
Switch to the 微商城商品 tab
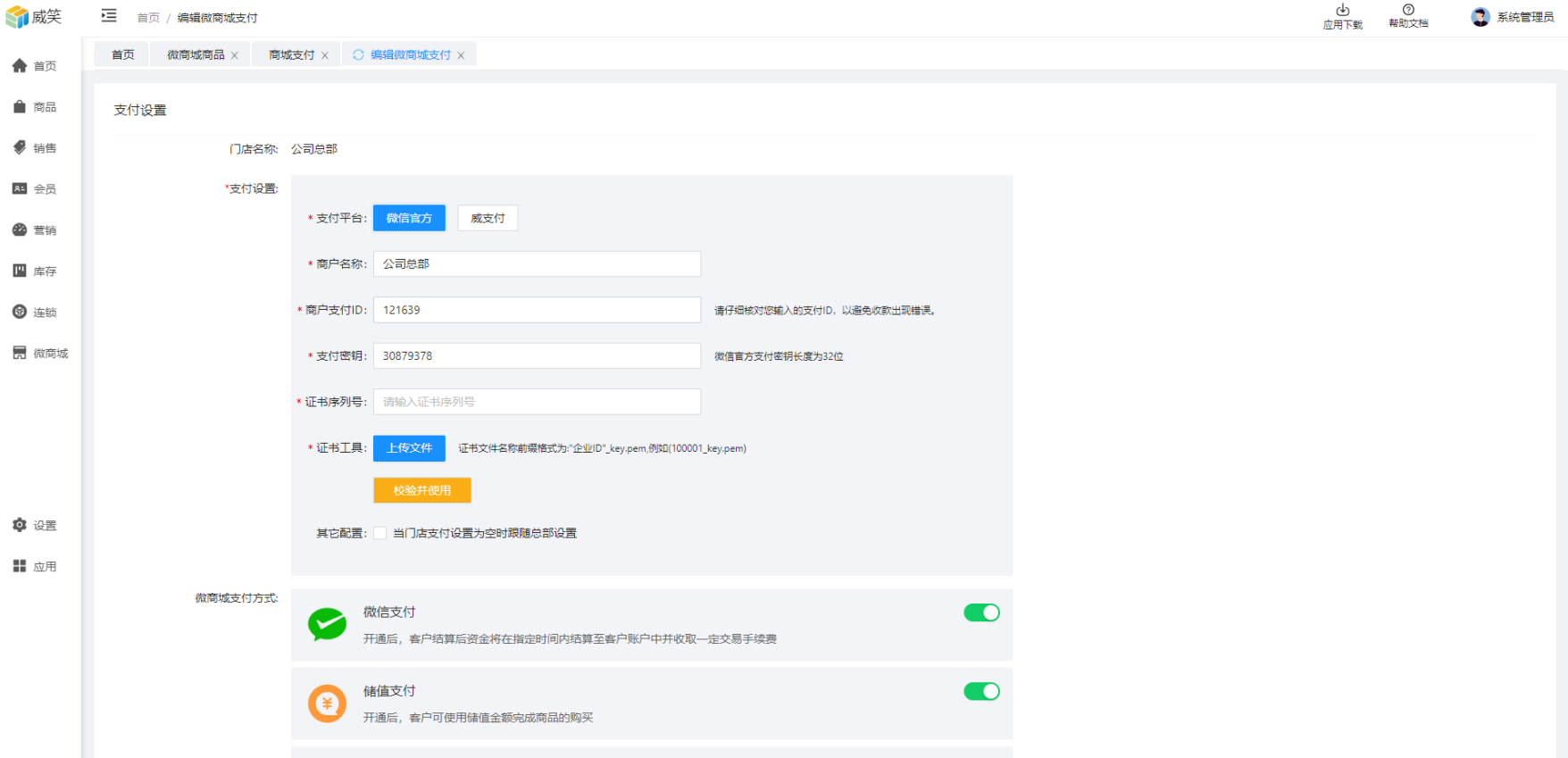click(196, 55)
